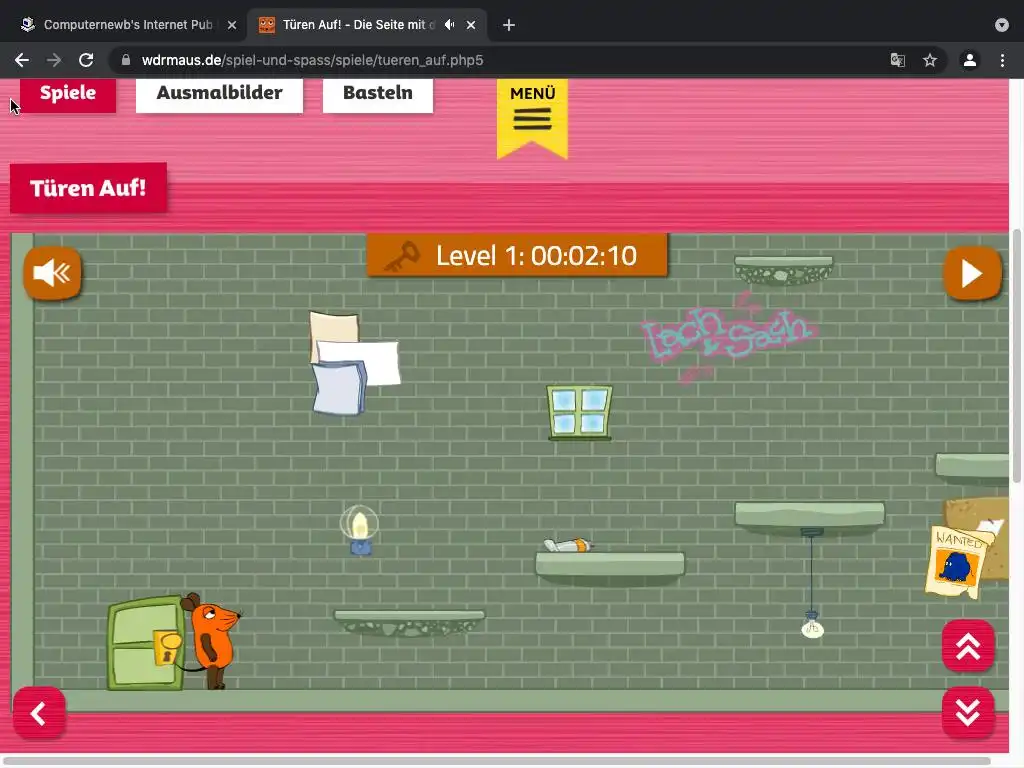The image size is (1024, 768).
Task: Select the Spiele tab
Action: tap(68, 94)
